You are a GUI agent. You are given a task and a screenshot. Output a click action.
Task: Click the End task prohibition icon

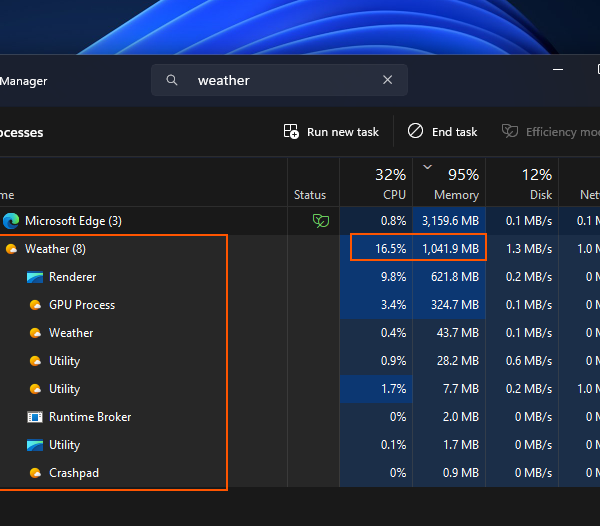point(415,131)
